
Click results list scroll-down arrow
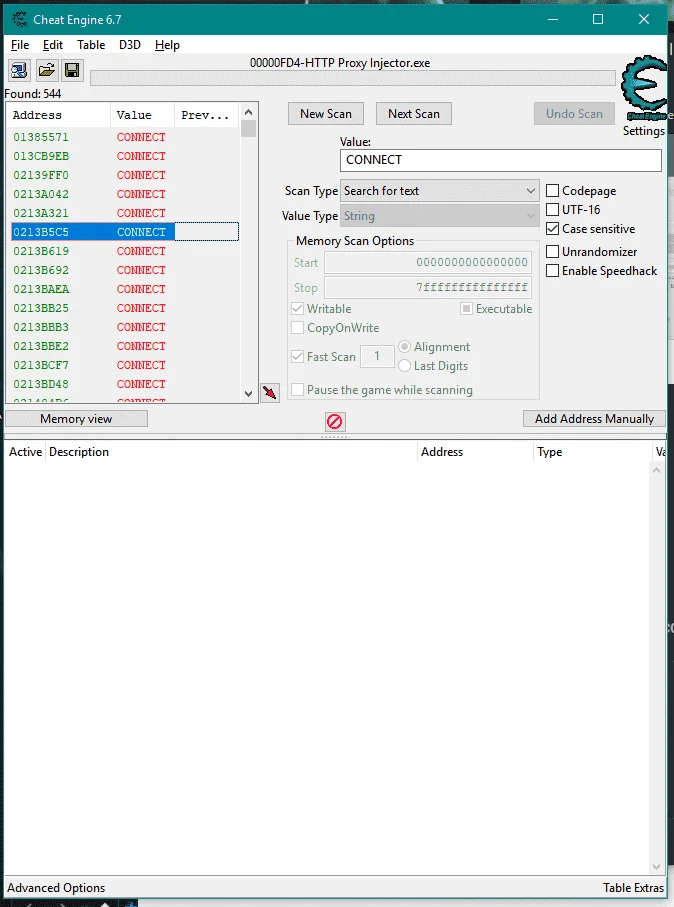coord(248,394)
